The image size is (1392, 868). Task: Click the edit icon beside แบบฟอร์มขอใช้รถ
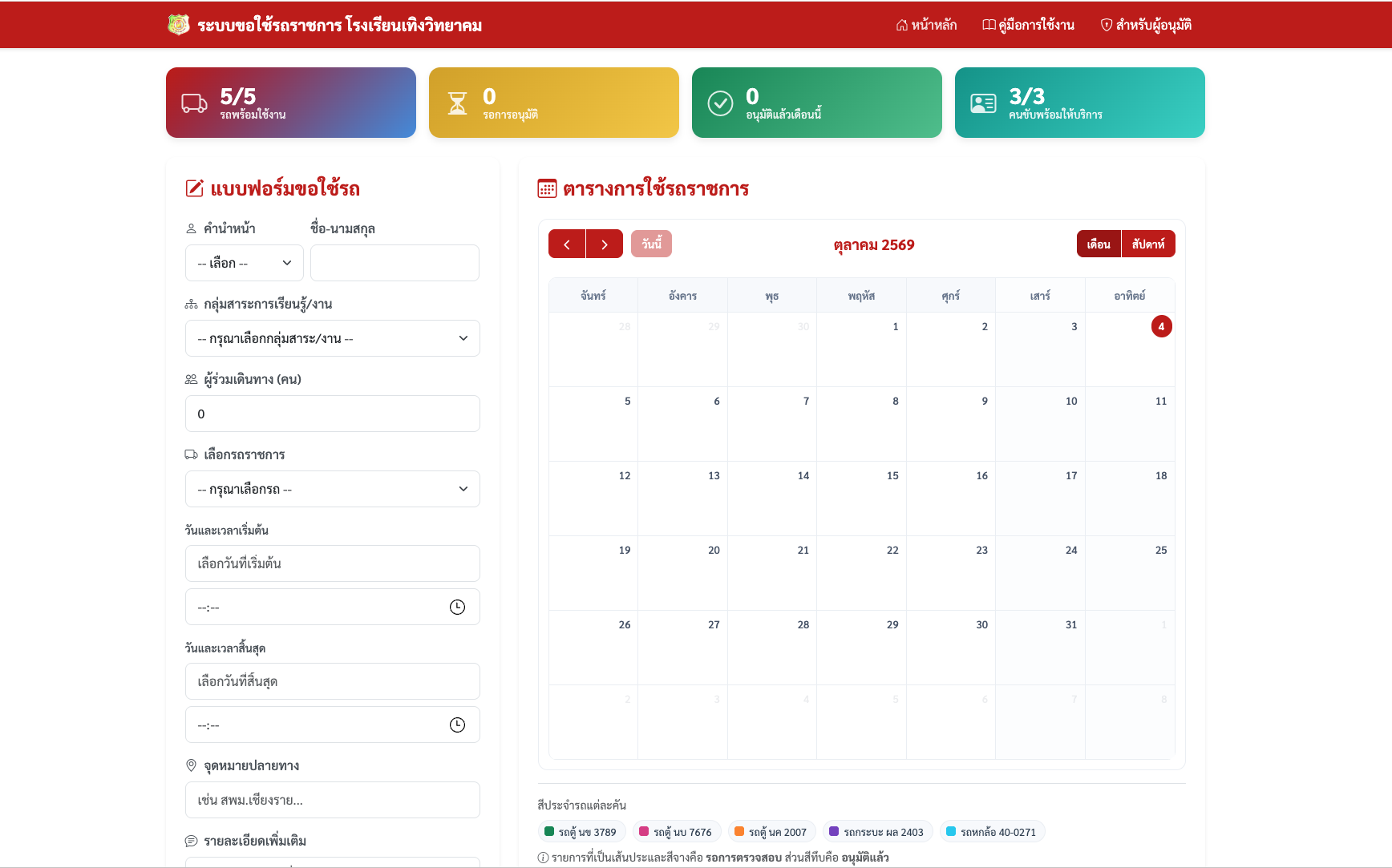pos(195,188)
